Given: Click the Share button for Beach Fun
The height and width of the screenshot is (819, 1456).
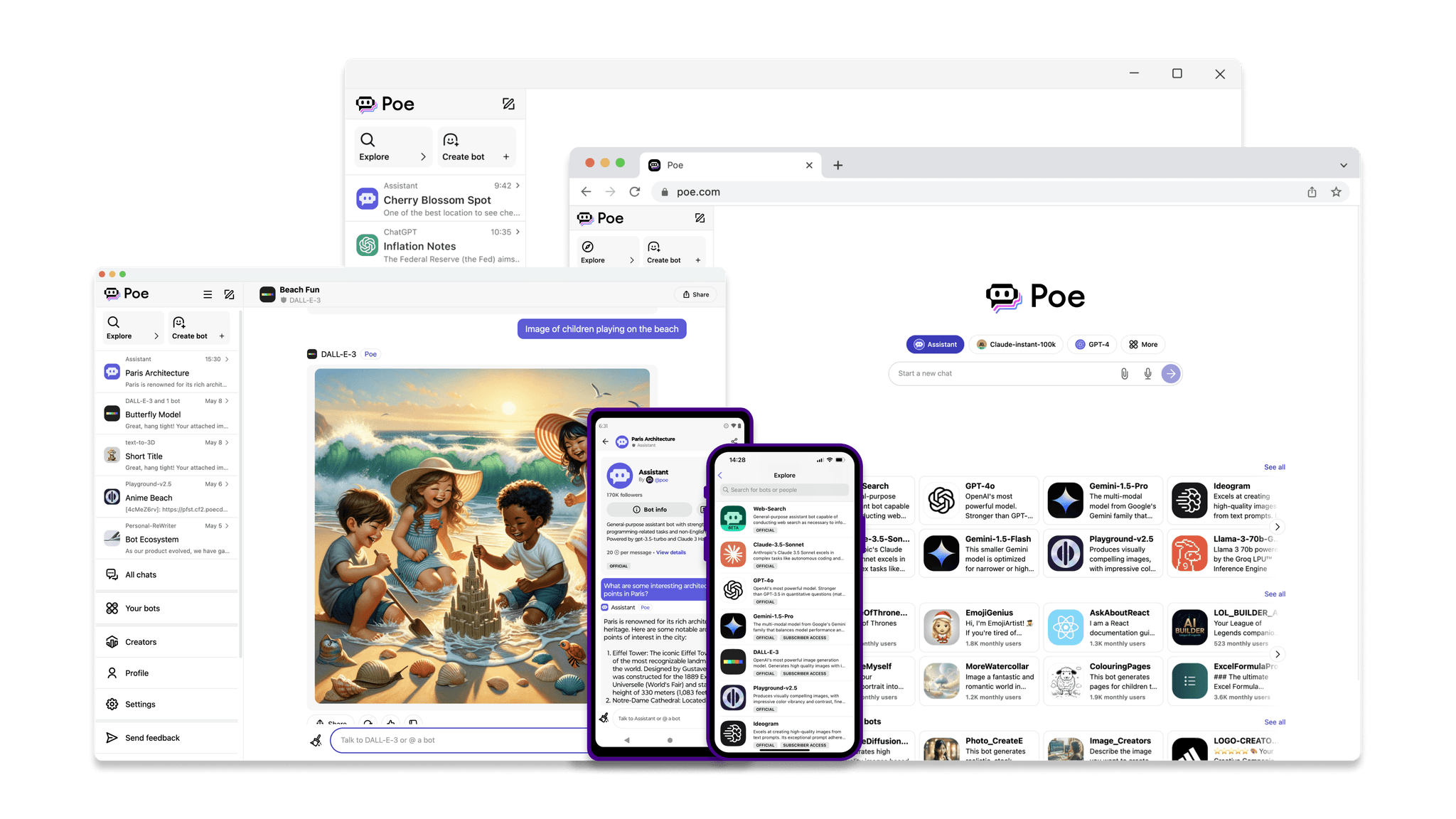Looking at the screenshot, I should pos(695,294).
